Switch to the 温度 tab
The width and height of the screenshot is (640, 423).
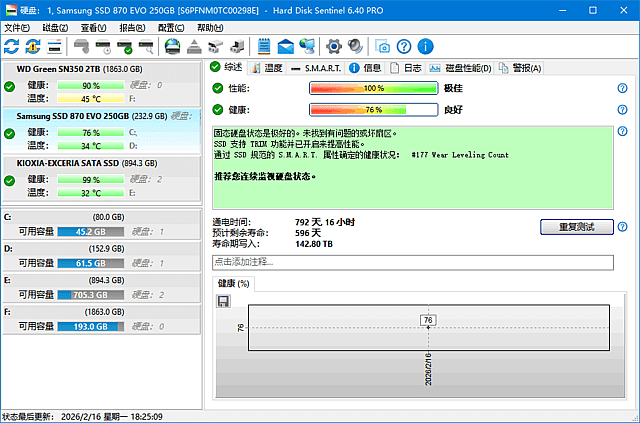267,68
